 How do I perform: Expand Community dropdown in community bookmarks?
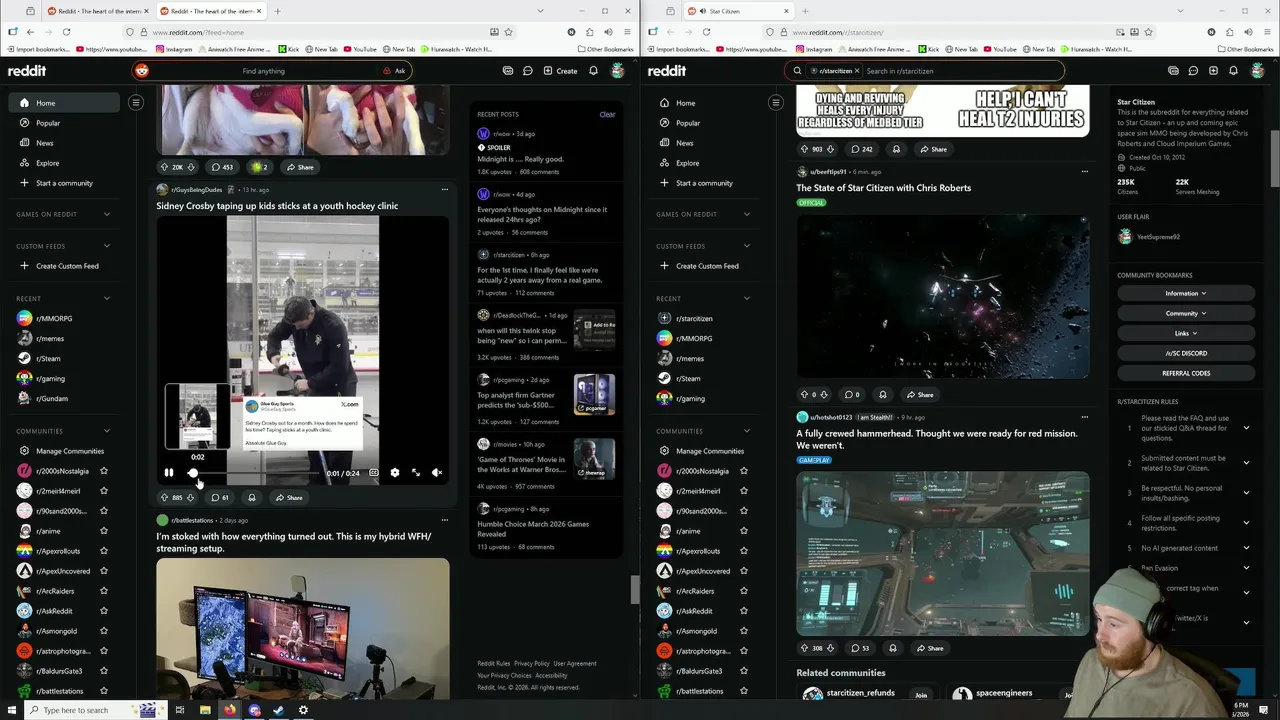1186,313
